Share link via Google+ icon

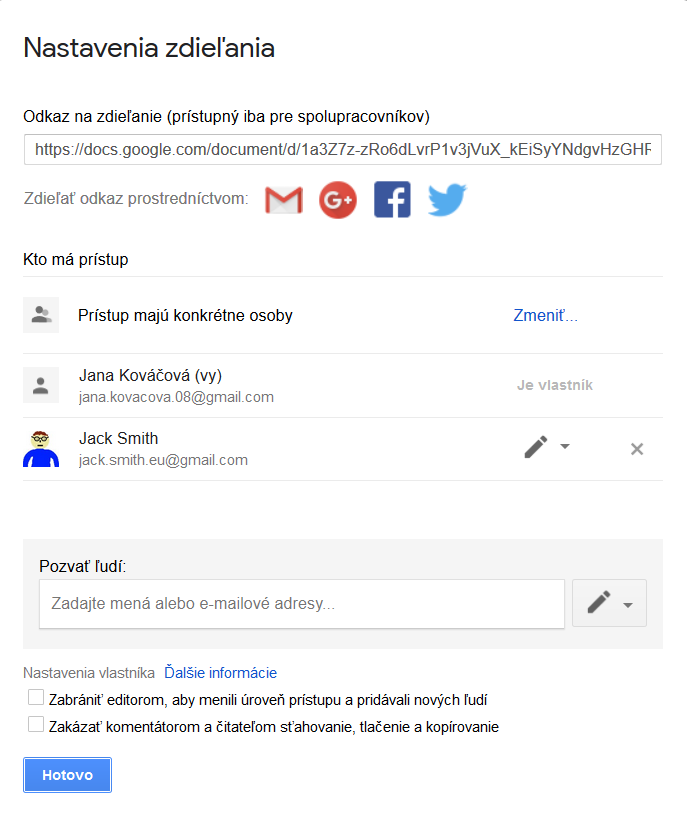point(338,200)
